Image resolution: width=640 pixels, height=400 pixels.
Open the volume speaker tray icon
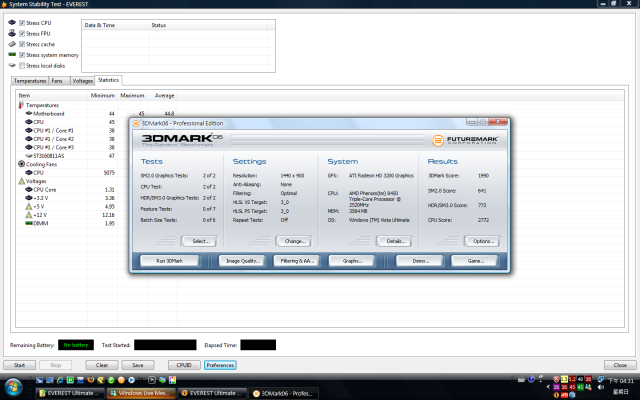pos(600,387)
